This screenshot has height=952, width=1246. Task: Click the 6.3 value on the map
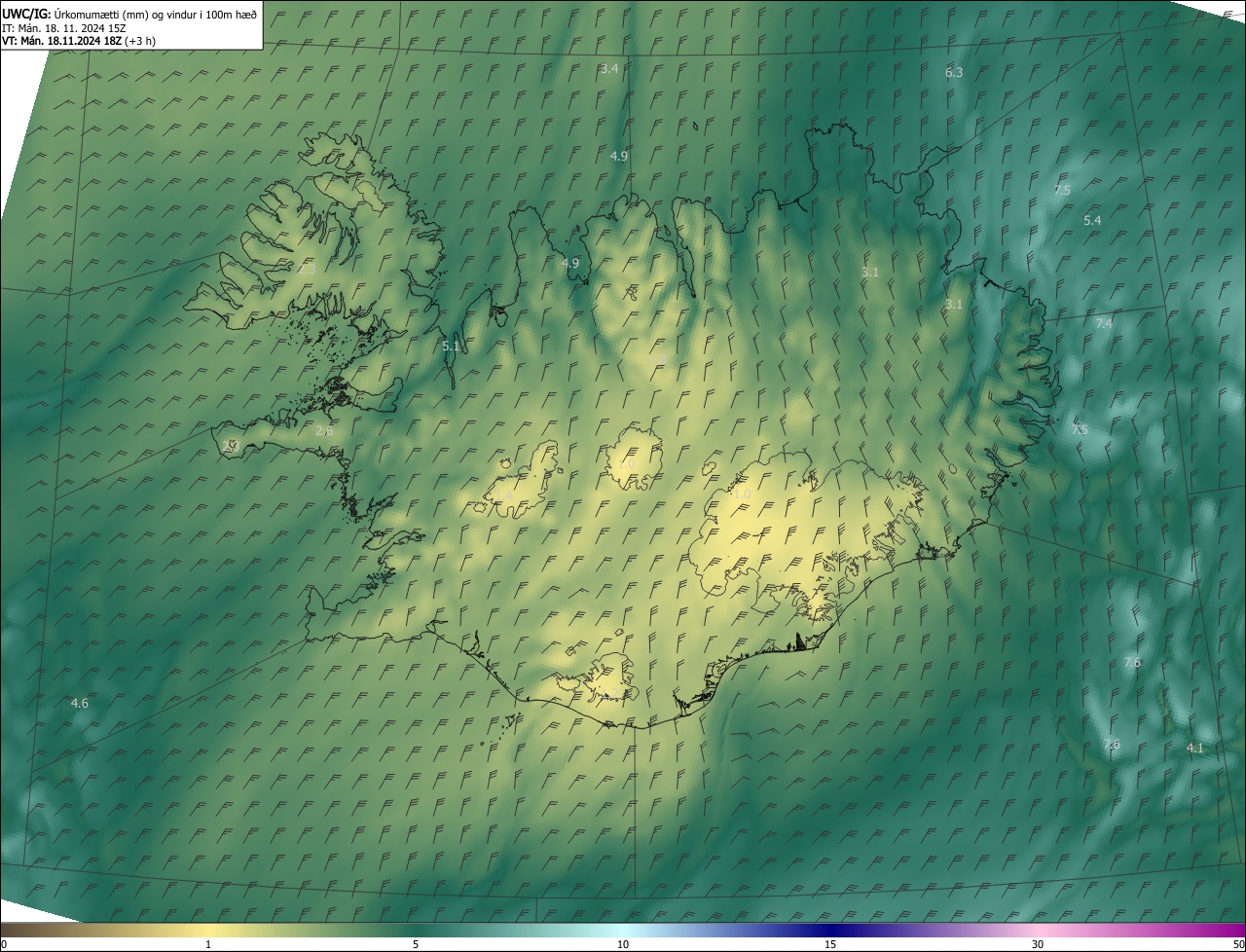click(x=954, y=73)
